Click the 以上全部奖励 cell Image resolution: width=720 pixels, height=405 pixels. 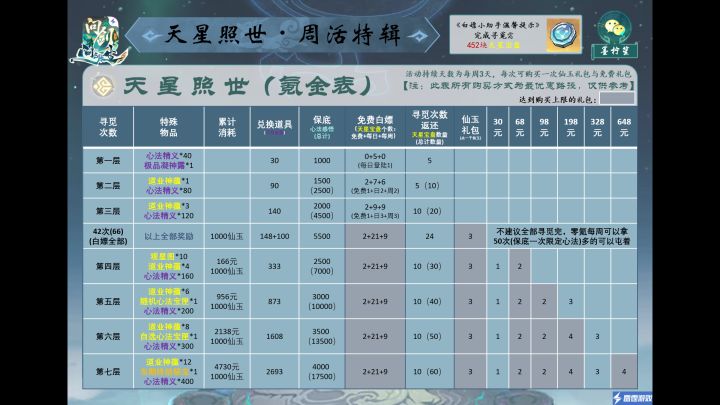[x=169, y=236]
